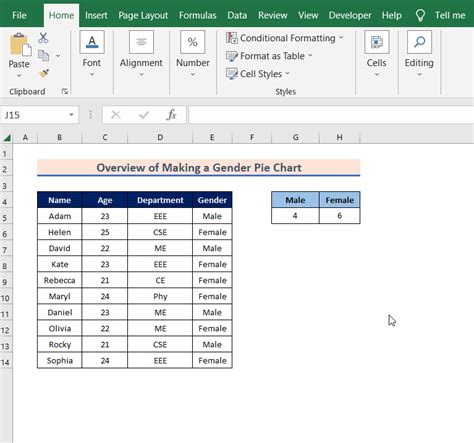Expand the Cells group dropdown arrow
Image resolution: width=474 pixels, height=443 pixels.
377,75
